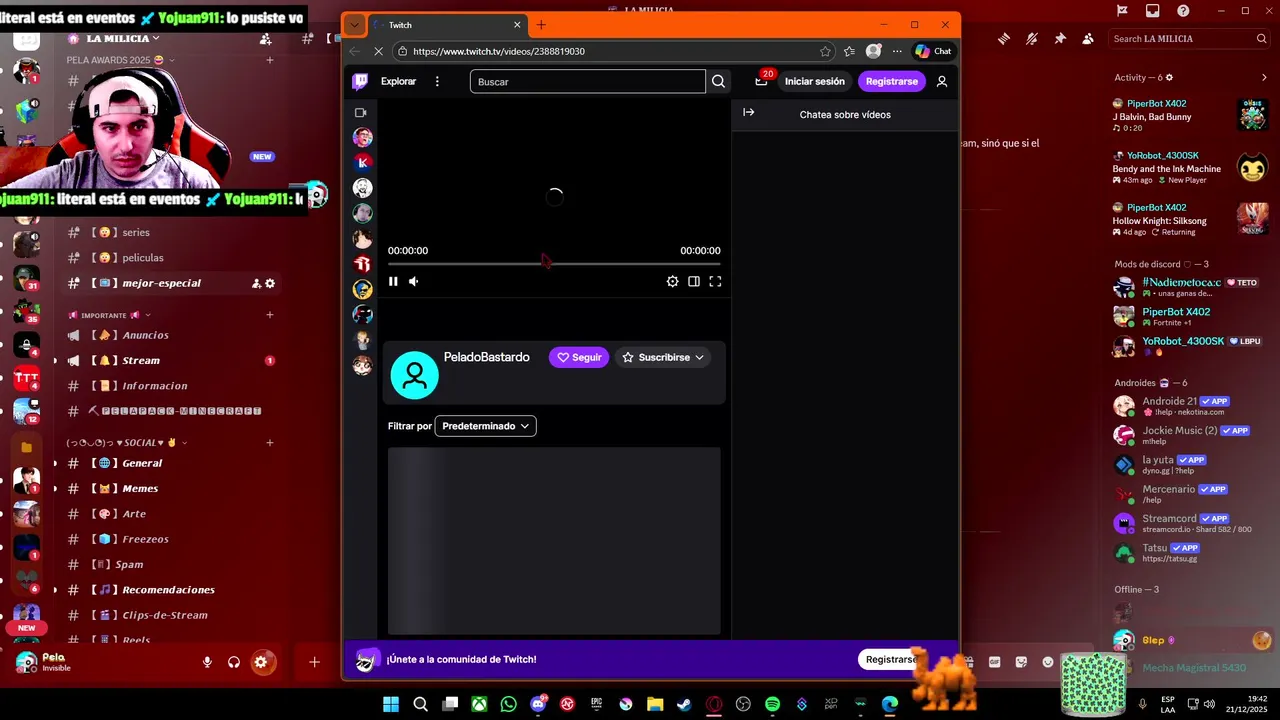Focus Search LA MILICIA field in Discord
This screenshot has width=1280, height=720.
pyautogui.click(x=1189, y=39)
